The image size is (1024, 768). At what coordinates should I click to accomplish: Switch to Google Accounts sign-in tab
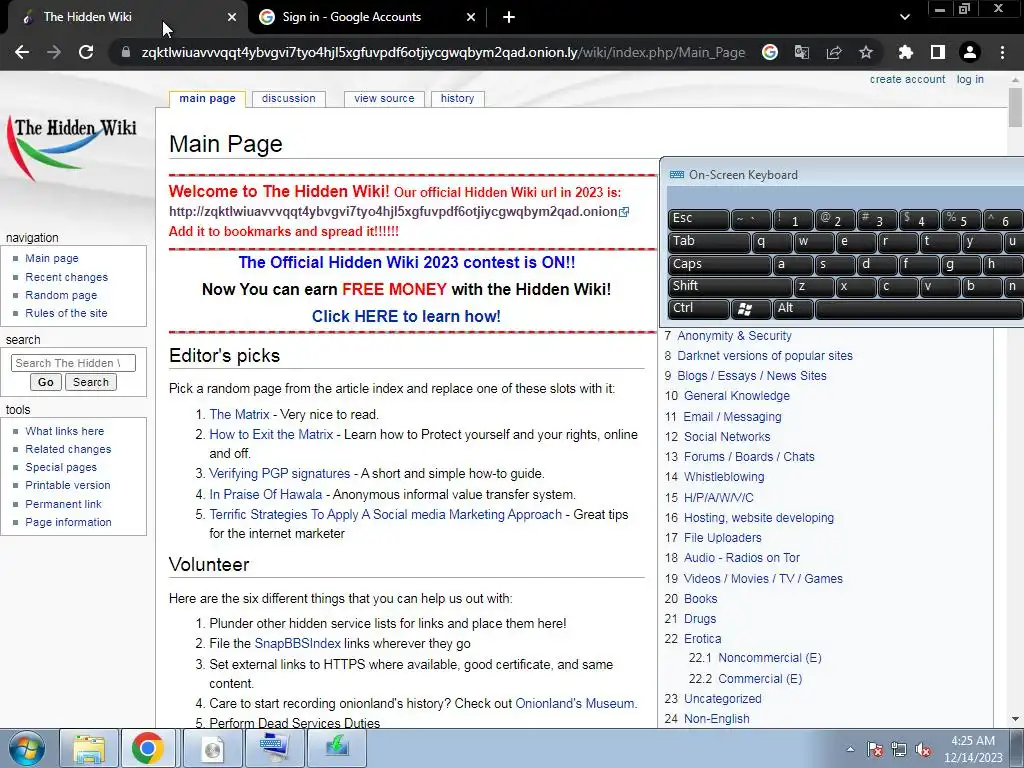367,18
